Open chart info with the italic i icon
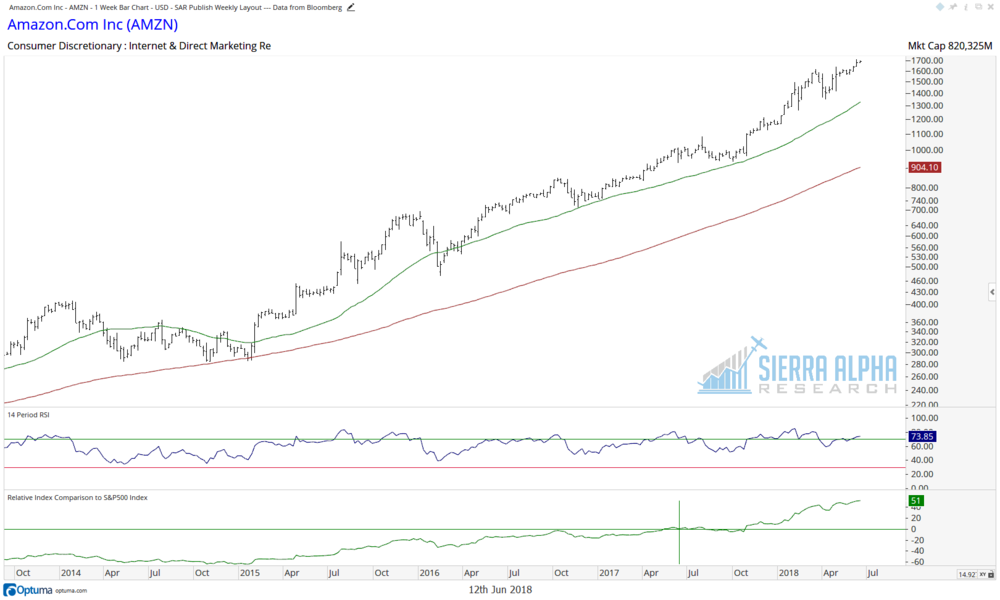Image resolution: width=1000 pixels, height=600 pixels. [966, 7]
